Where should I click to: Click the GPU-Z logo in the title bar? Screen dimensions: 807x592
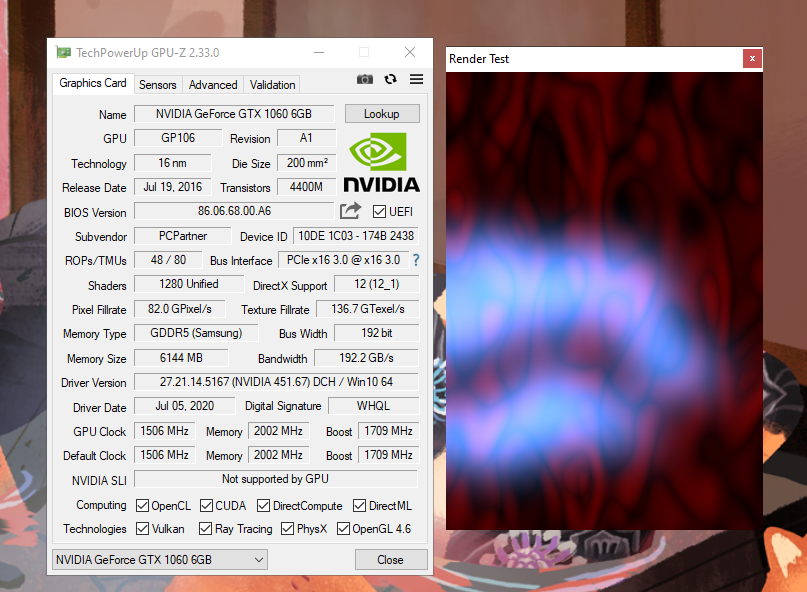(x=63, y=51)
